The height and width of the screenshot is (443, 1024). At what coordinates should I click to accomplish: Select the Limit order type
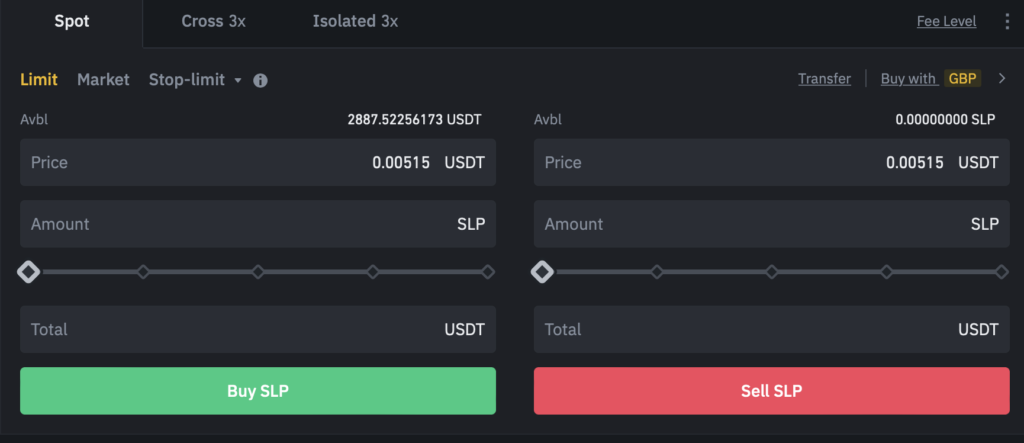coord(39,80)
